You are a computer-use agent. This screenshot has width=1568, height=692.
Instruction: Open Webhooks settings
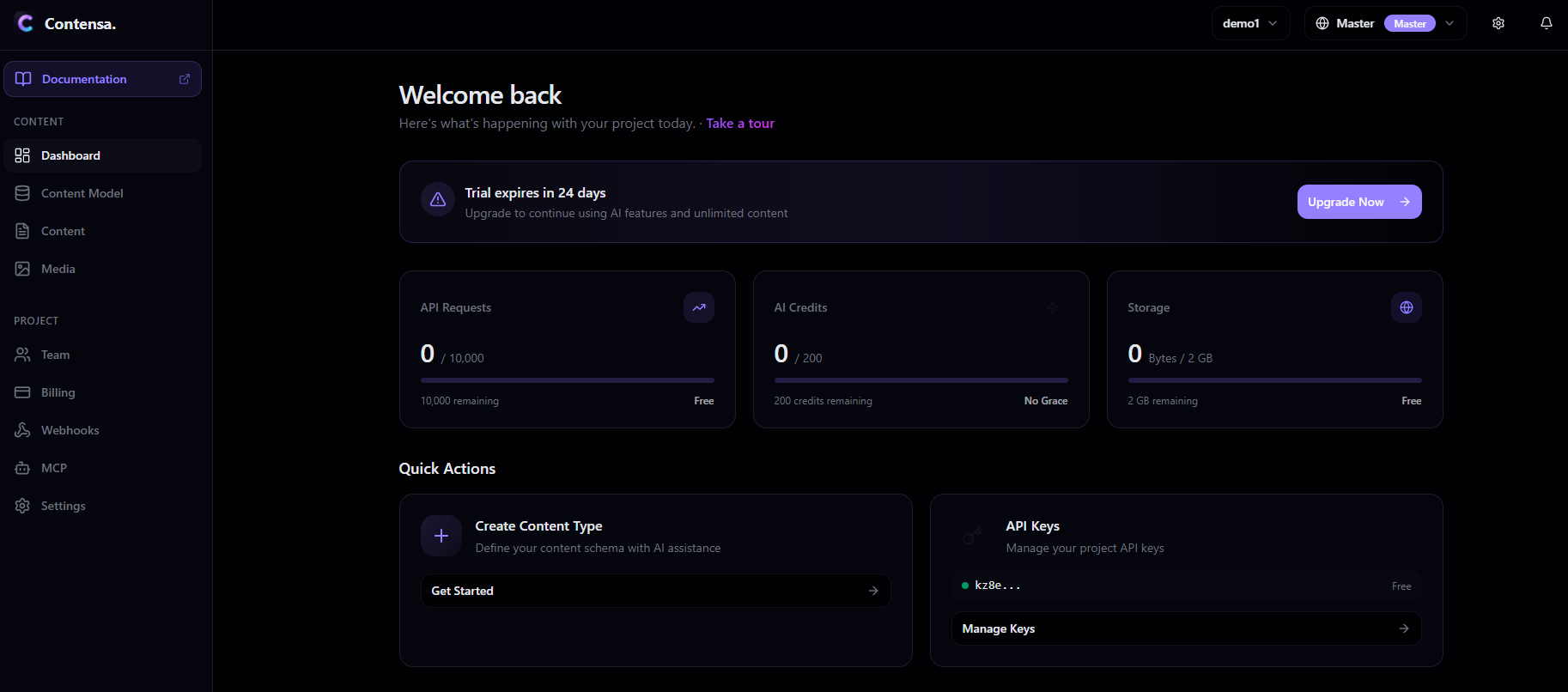coord(102,430)
